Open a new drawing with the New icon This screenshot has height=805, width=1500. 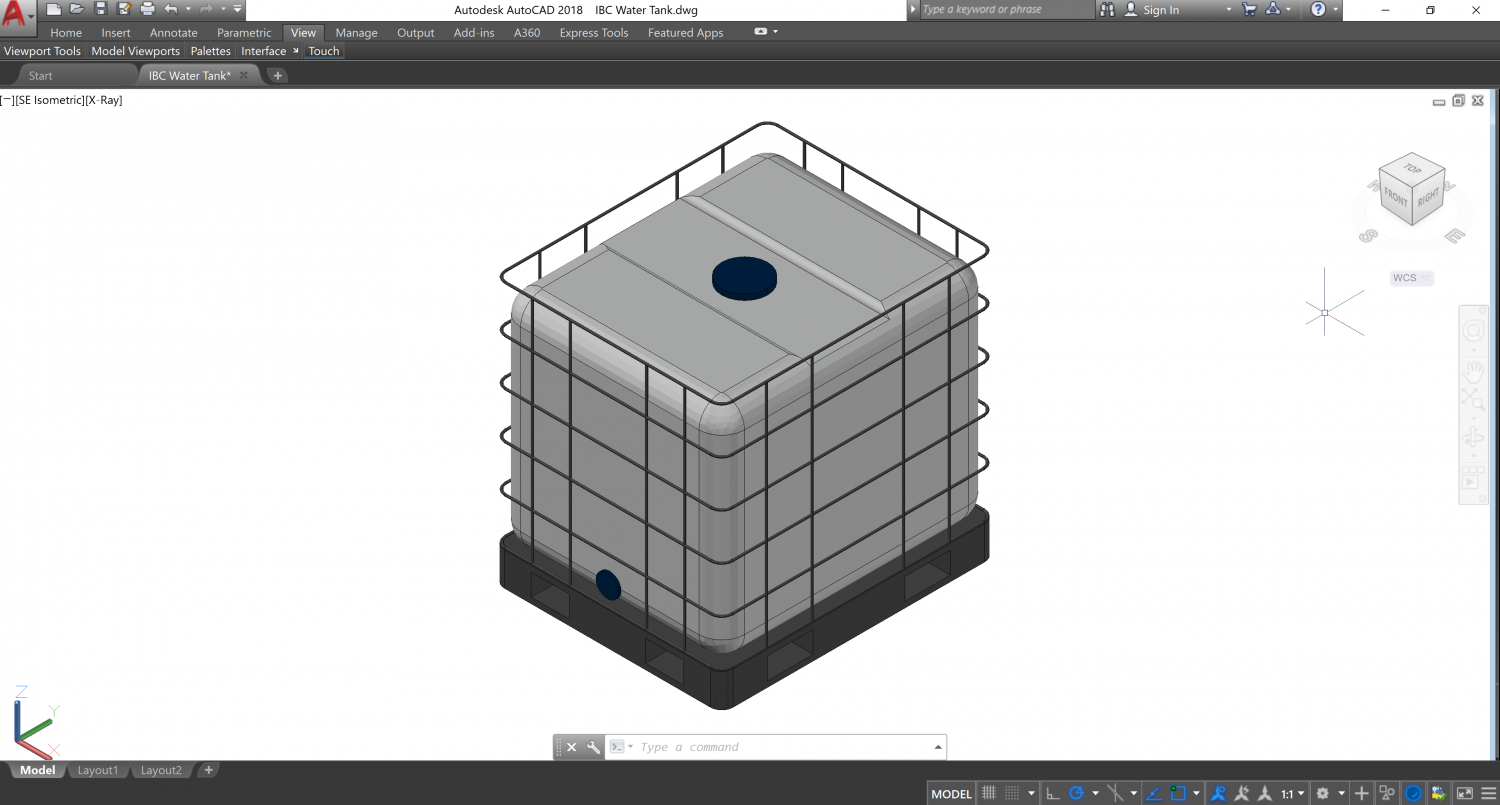point(53,9)
